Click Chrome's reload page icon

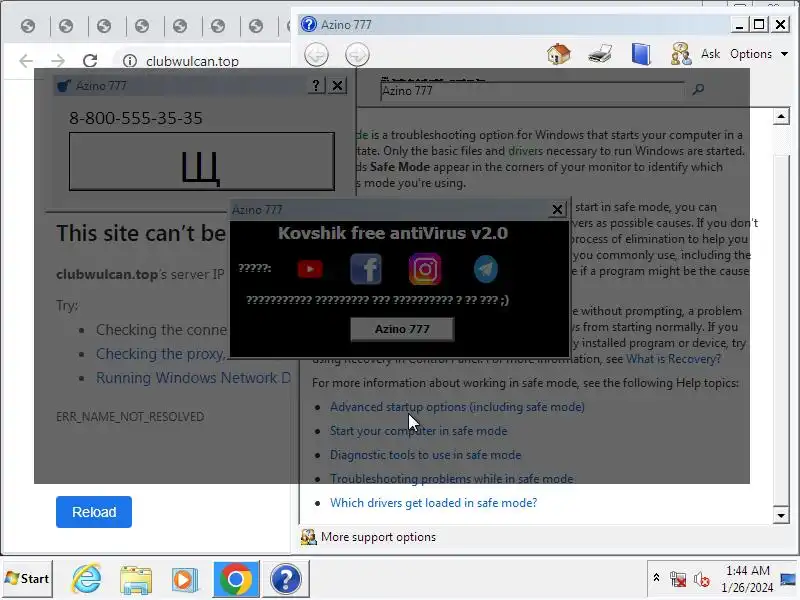point(90,61)
